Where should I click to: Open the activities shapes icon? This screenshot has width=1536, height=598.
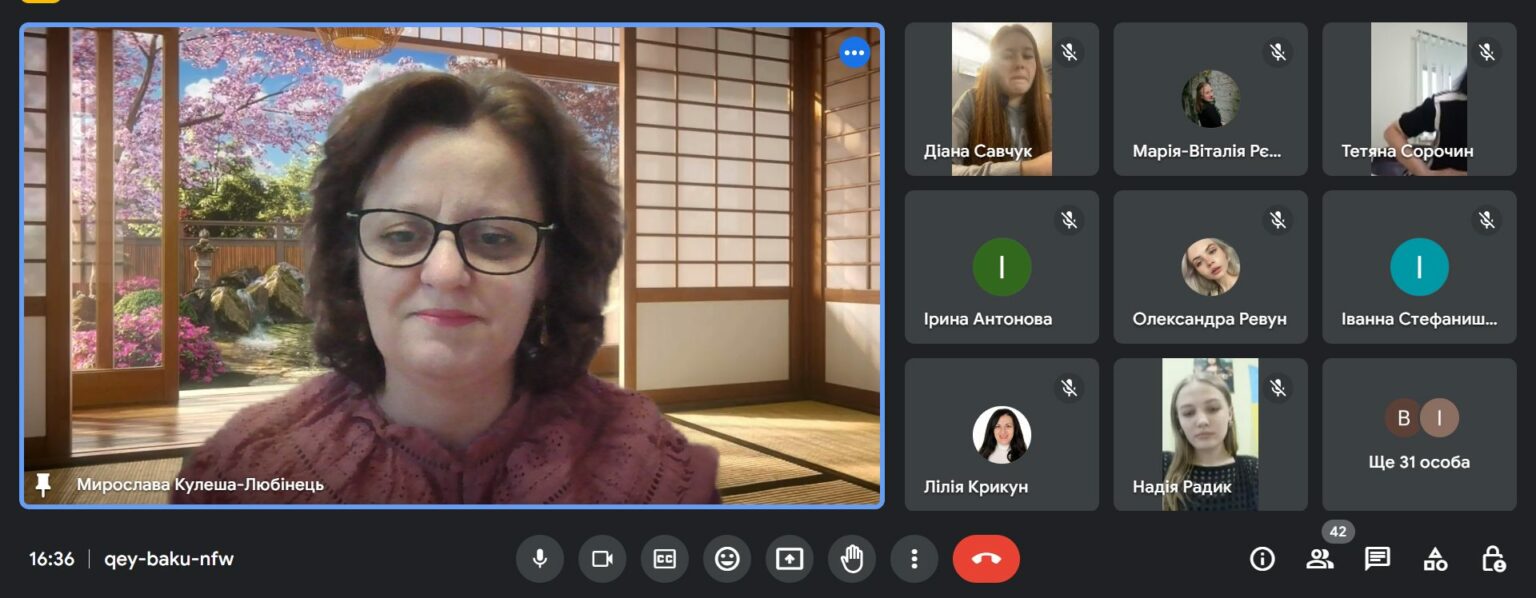[1435, 559]
